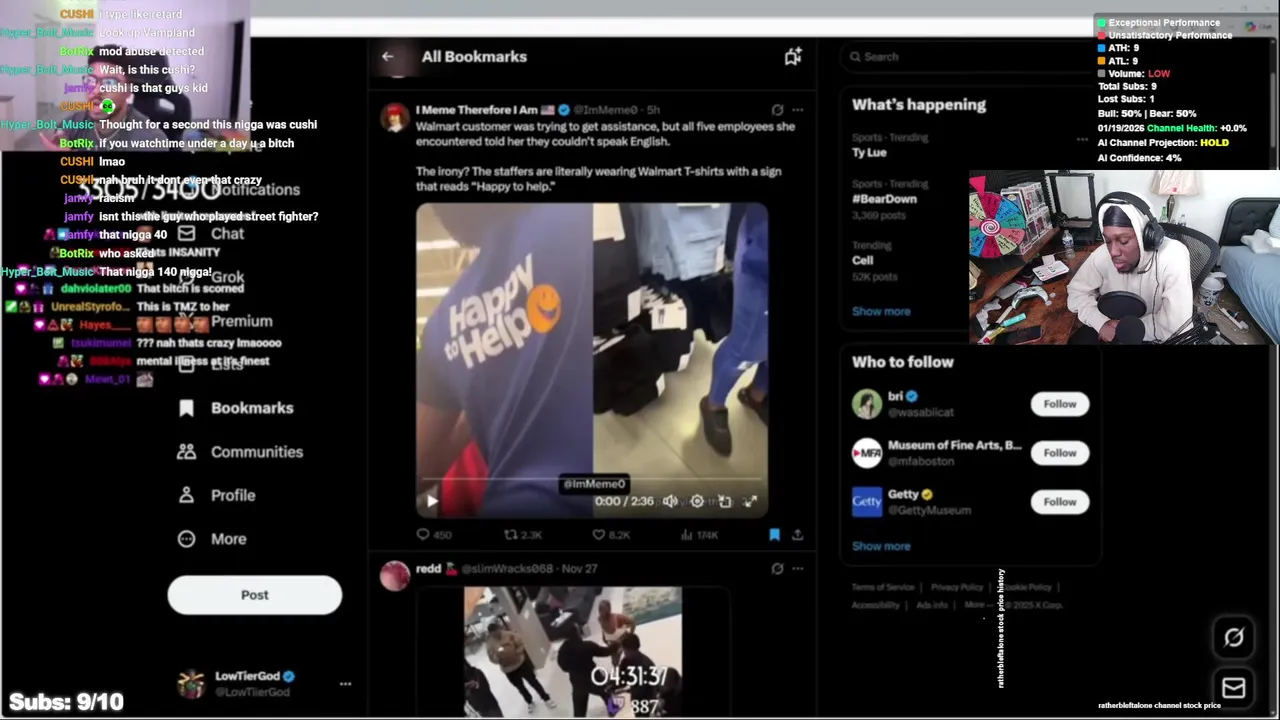The image size is (1280, 720).
Task: Open the video thumbnail in redd's post
Action: [573, 651]
